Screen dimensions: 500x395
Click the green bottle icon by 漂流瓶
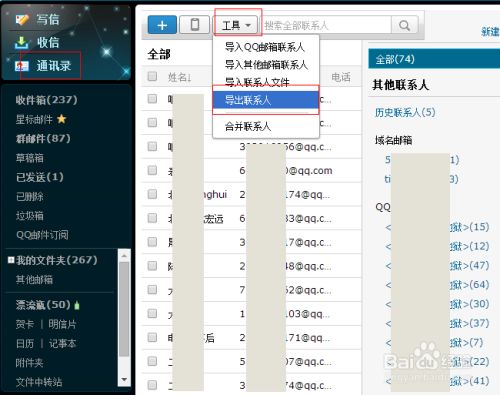[77, 305]
